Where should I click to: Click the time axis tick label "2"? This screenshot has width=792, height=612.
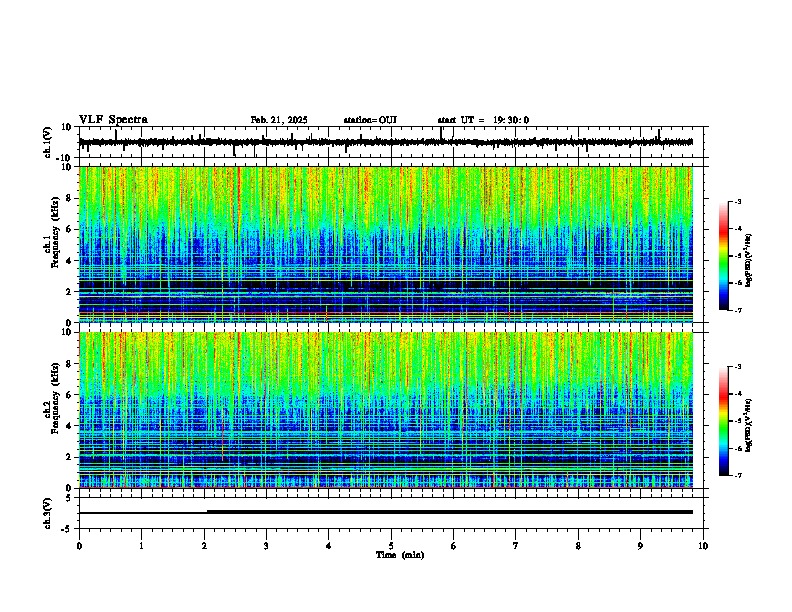point(204,546)
